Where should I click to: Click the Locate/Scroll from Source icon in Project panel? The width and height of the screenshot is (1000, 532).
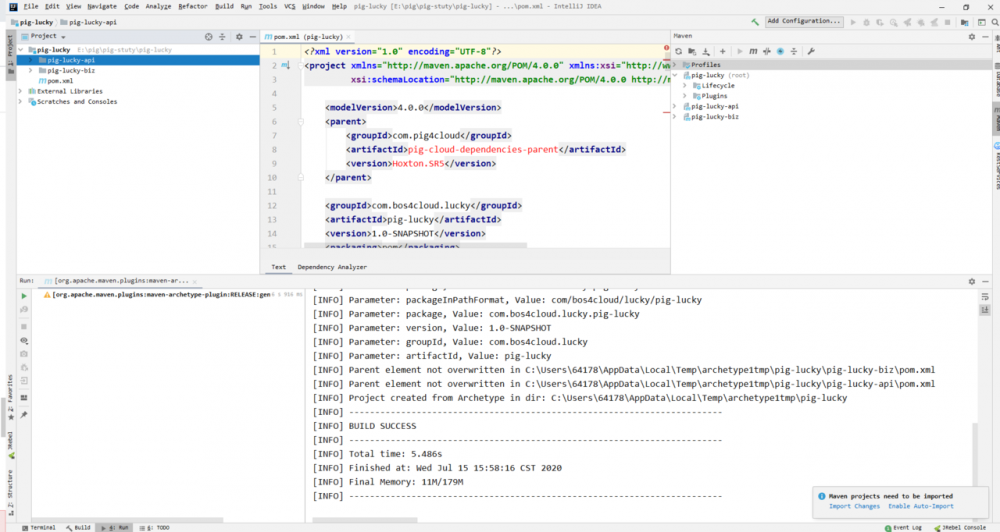(x=209, y=36)
